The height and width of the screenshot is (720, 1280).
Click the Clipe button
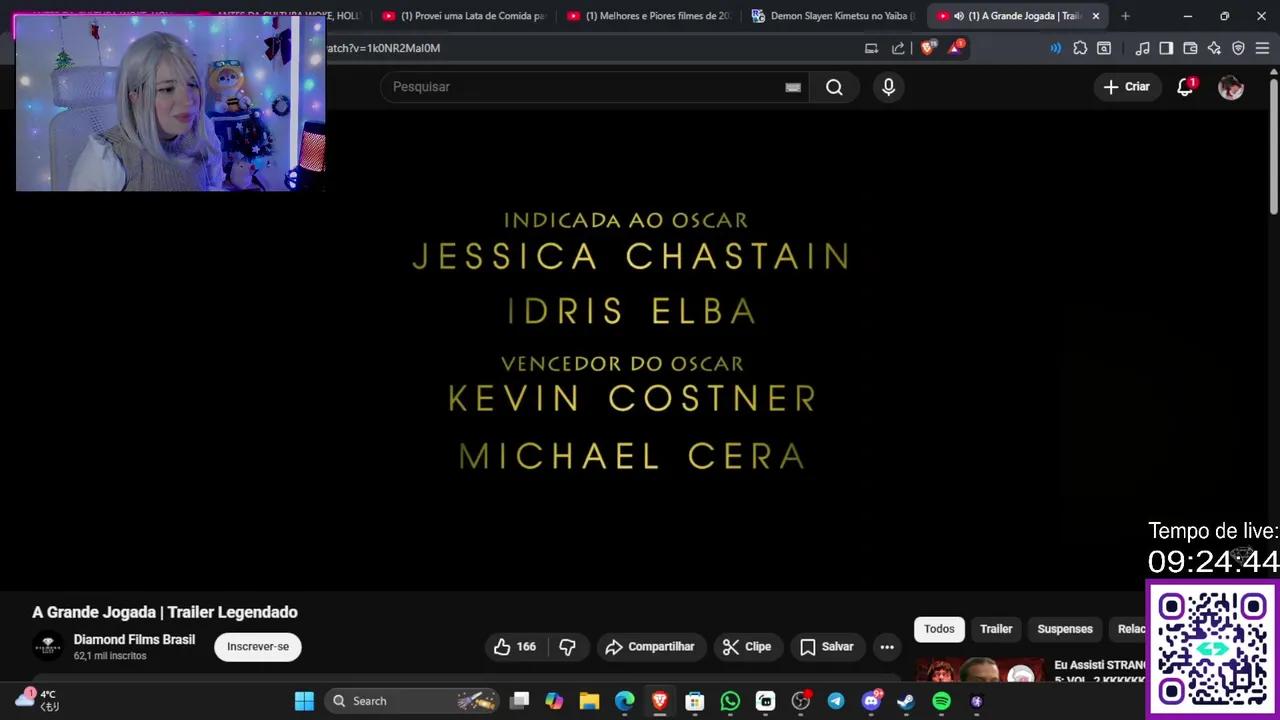pos(747,647)
